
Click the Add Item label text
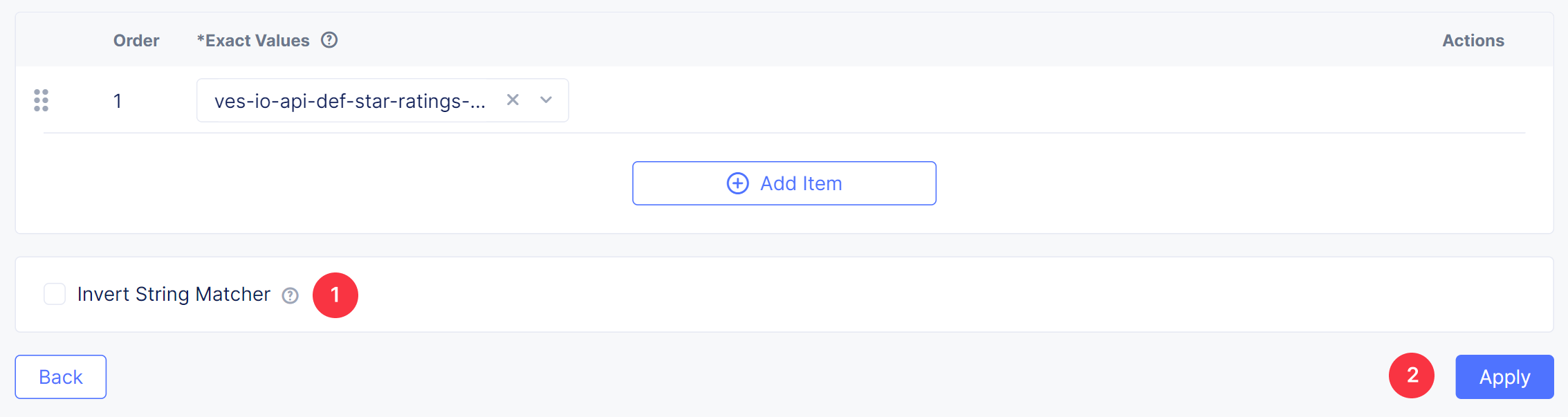click(801, 183)
